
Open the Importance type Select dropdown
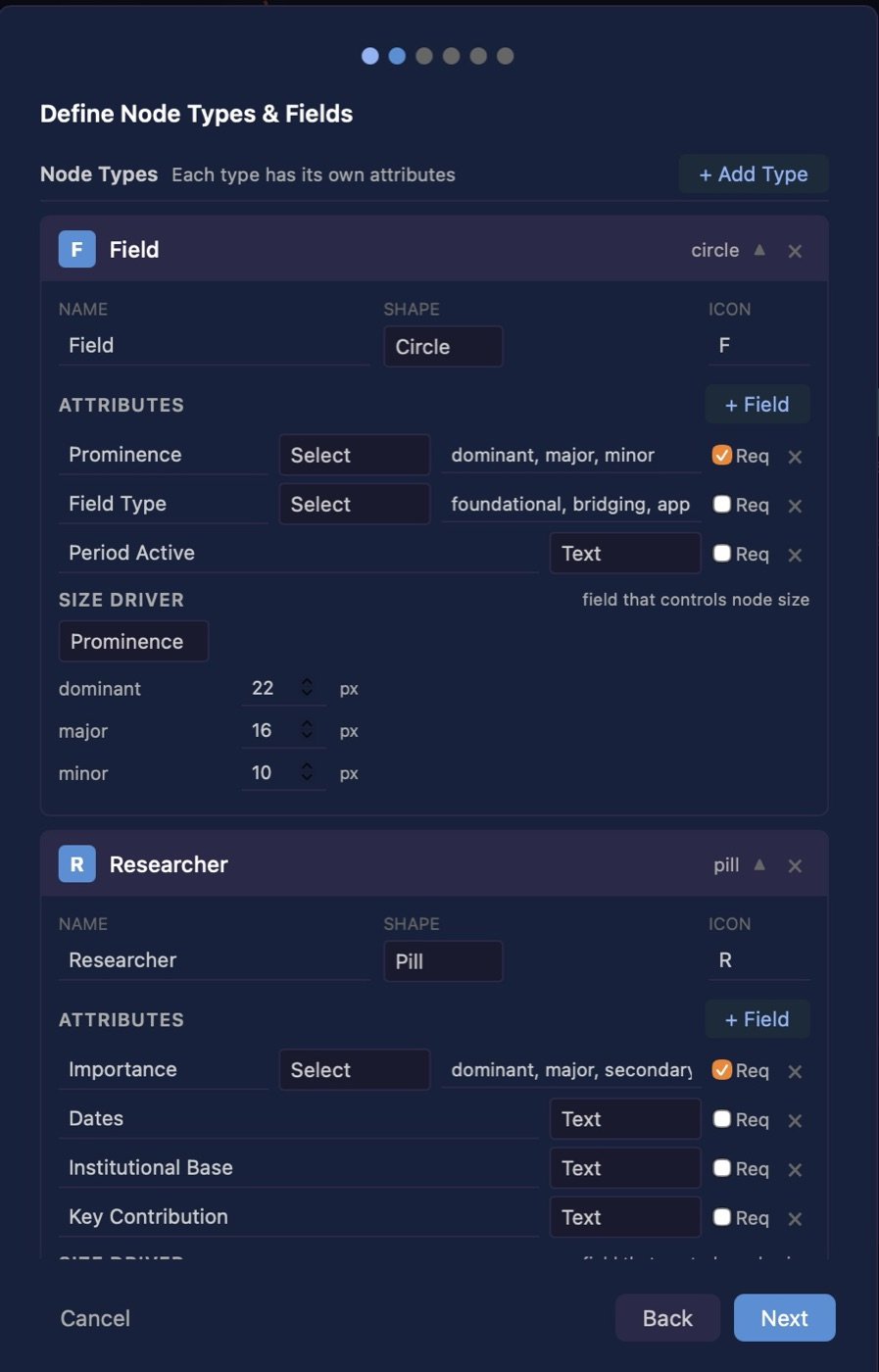point(355,1069)
